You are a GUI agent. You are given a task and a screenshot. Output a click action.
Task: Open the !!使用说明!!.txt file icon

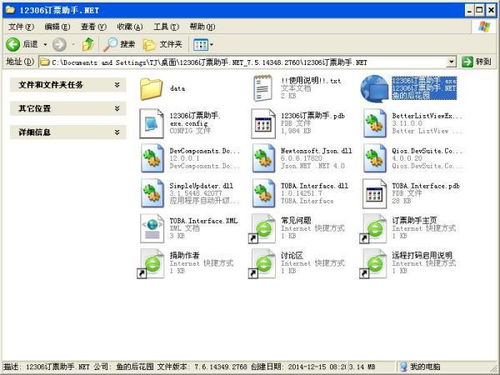point(263,88)
